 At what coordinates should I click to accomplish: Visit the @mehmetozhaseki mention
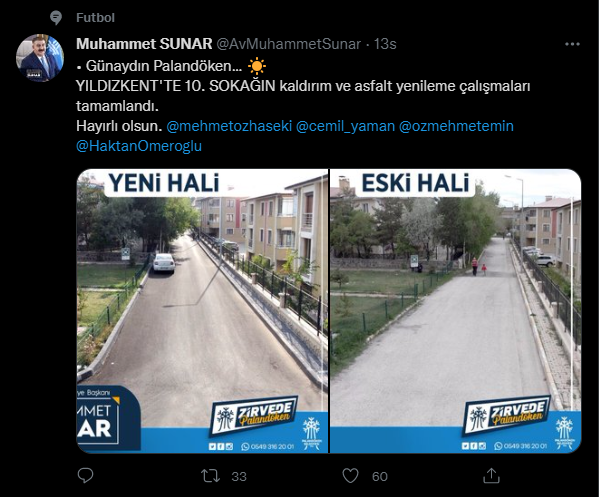[229, 126]
